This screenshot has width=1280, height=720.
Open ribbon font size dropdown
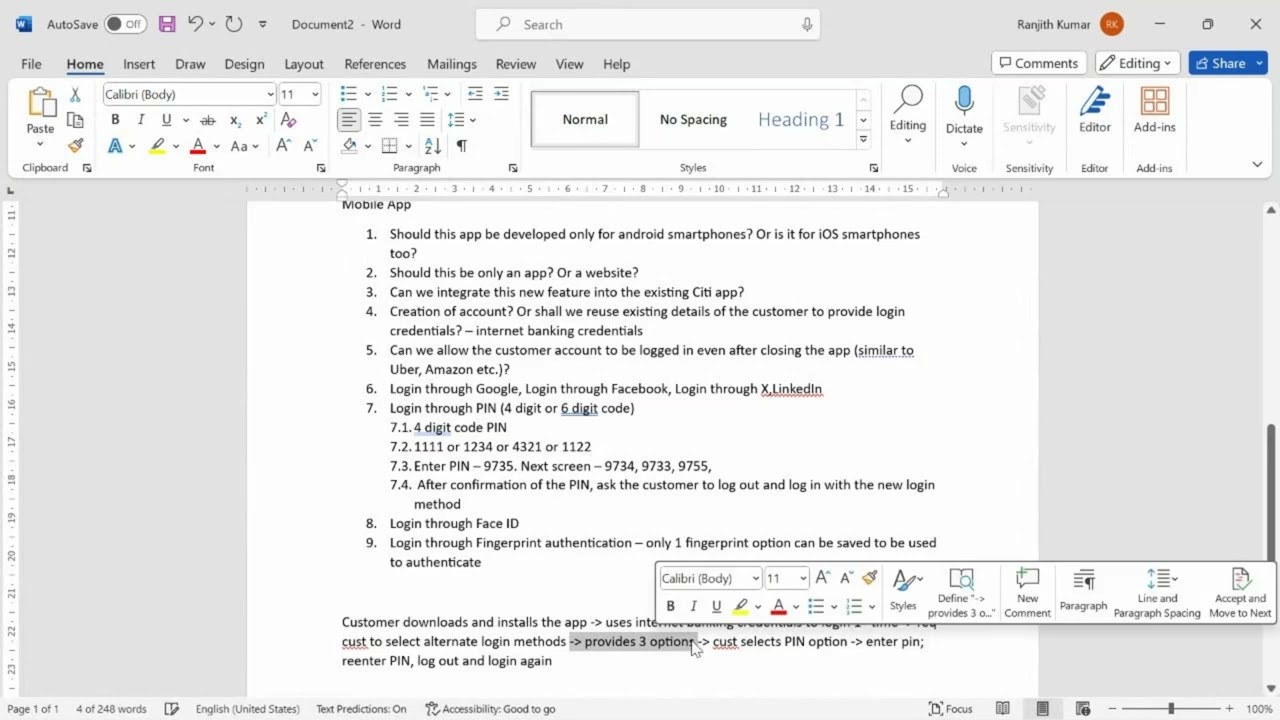315,94
